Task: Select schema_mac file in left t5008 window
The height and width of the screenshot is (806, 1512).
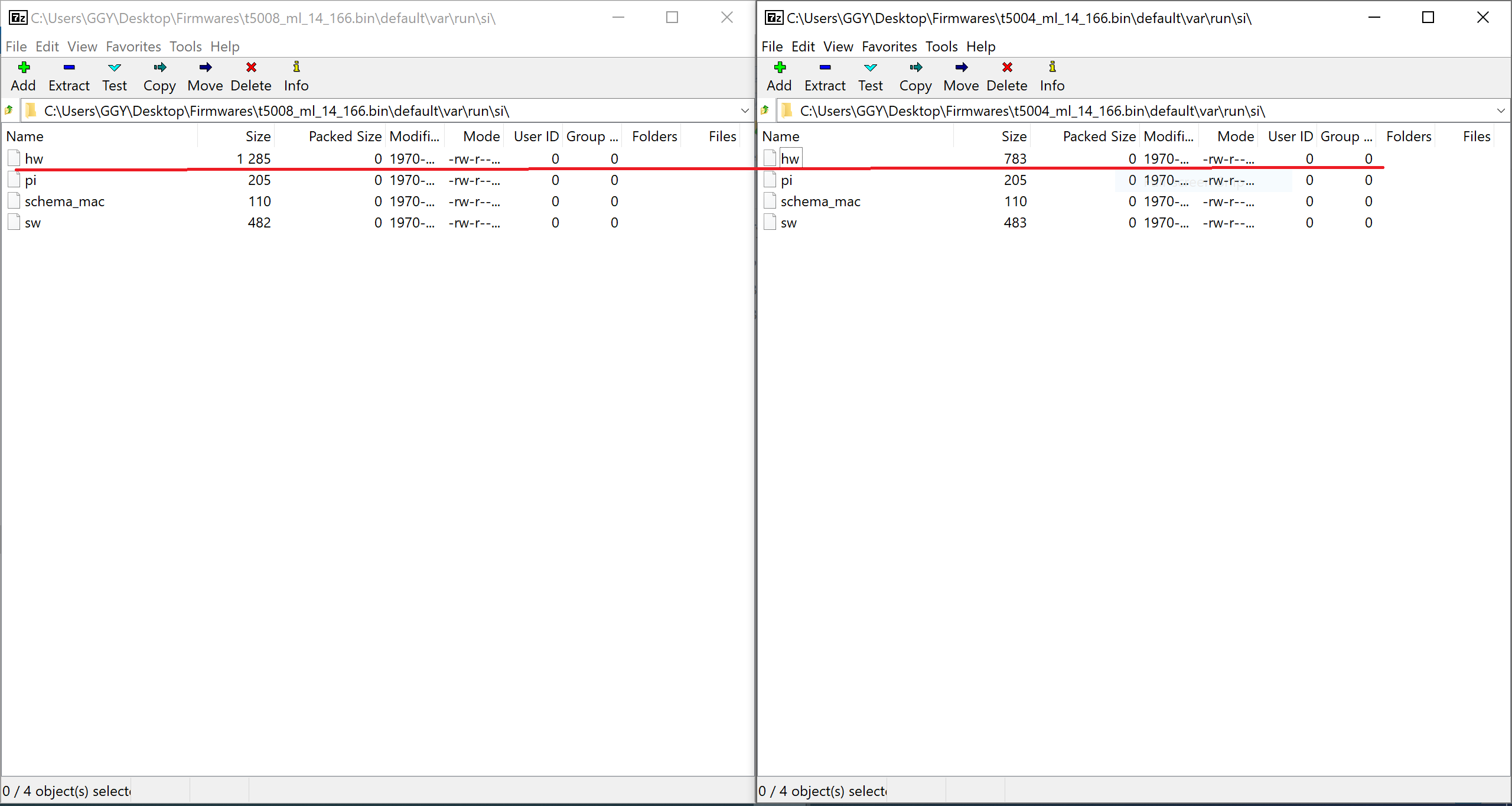Action: pos(64,201)
